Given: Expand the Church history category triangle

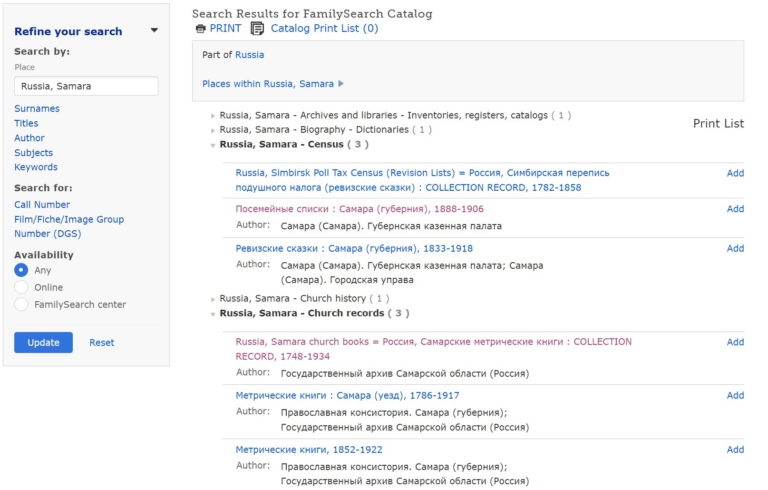Looking at the screenshot, I should coord(213,299).
